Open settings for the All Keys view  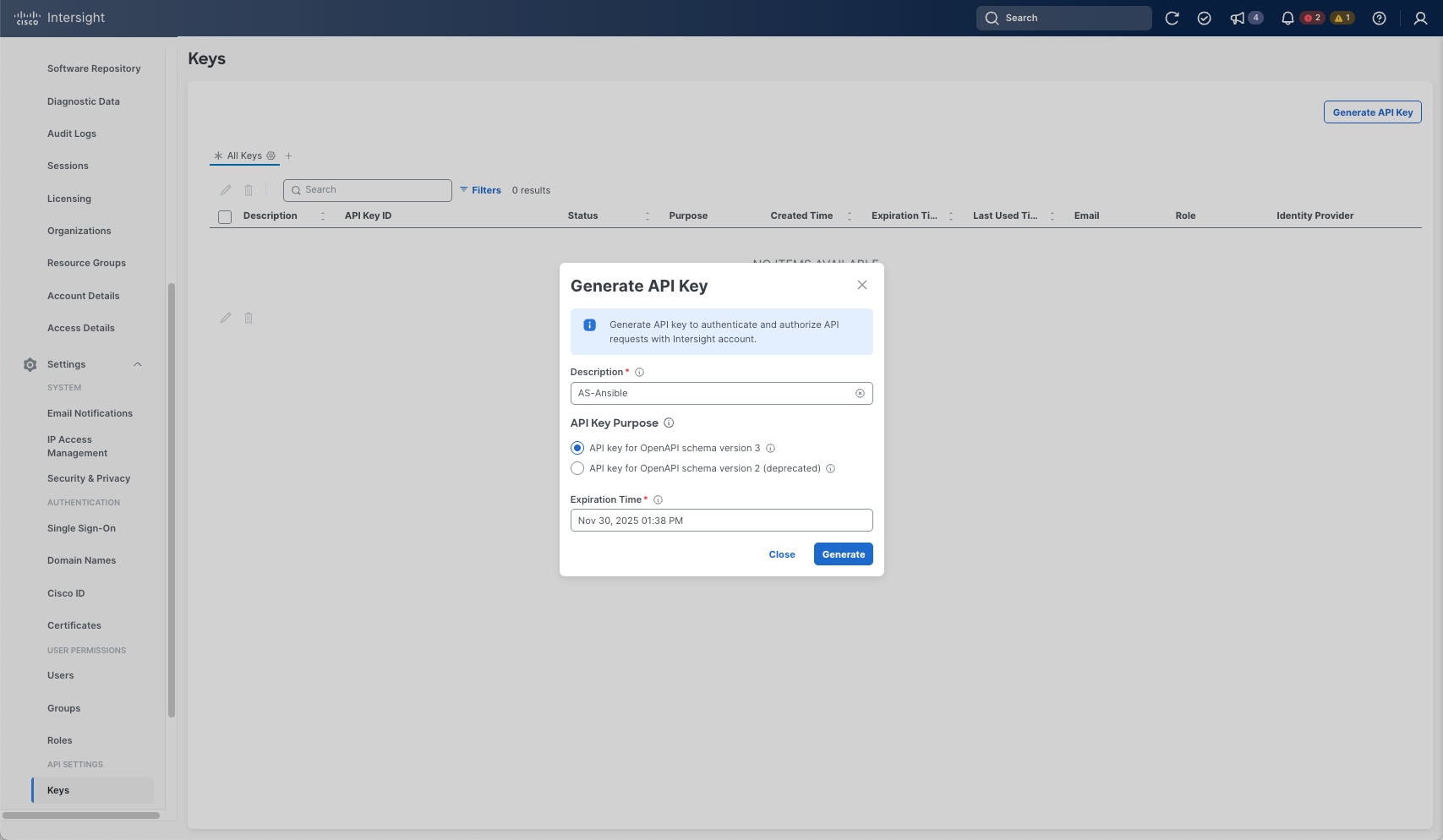(271, 155)
